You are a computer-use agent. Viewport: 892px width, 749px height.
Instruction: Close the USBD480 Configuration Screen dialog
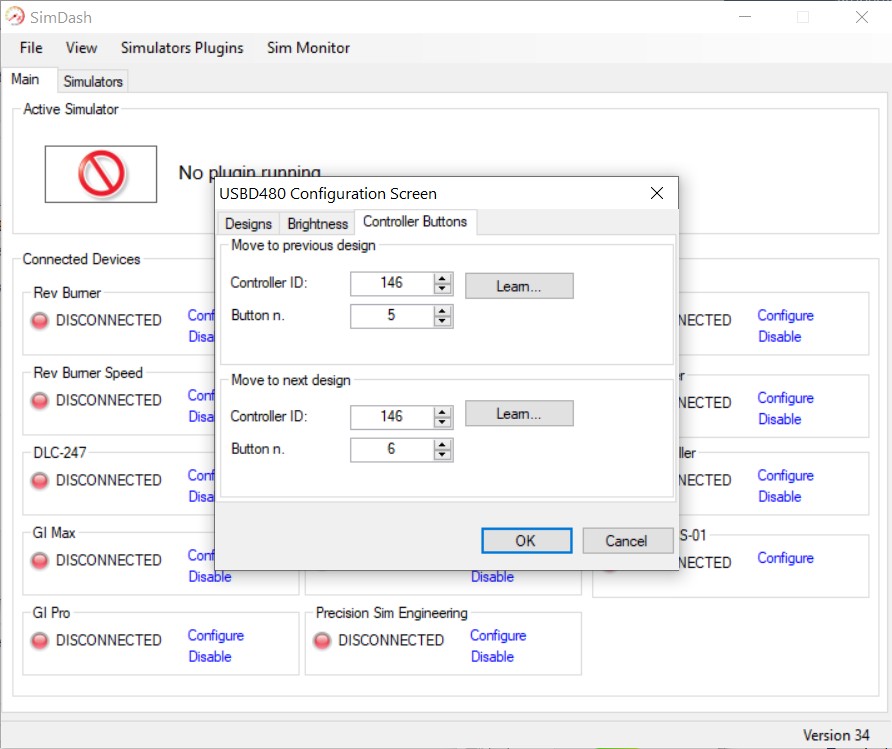tap(657, 193)
